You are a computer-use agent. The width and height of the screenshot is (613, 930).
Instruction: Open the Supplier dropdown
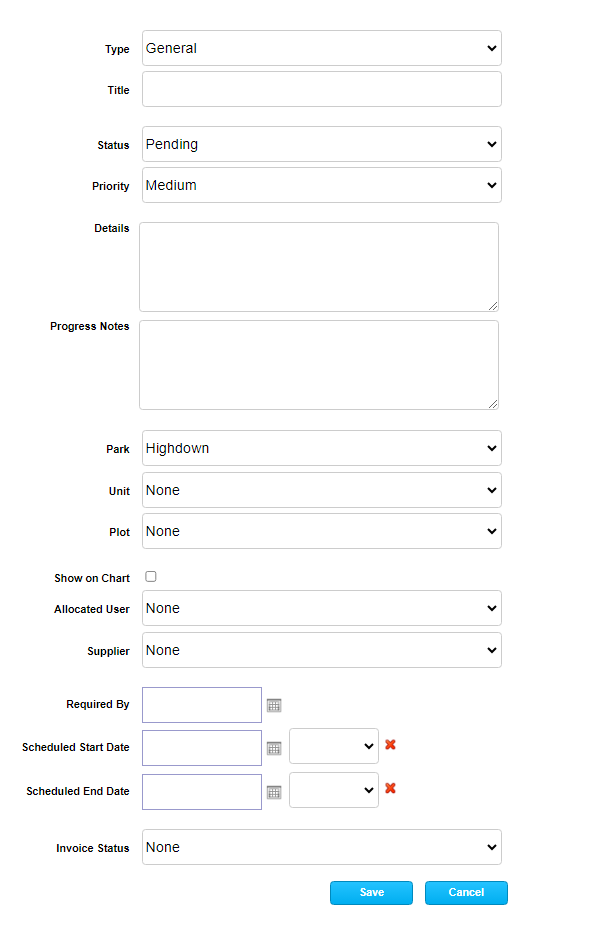tap(321, 650)
